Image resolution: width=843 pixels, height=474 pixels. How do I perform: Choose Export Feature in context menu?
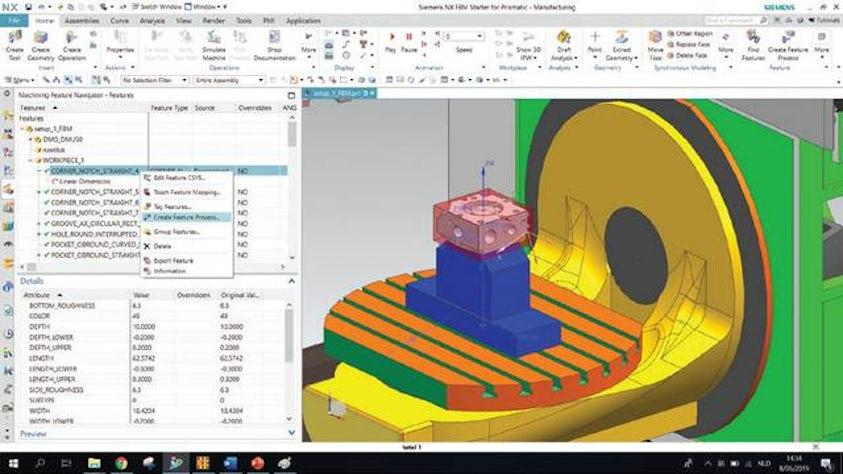point(187,261)
